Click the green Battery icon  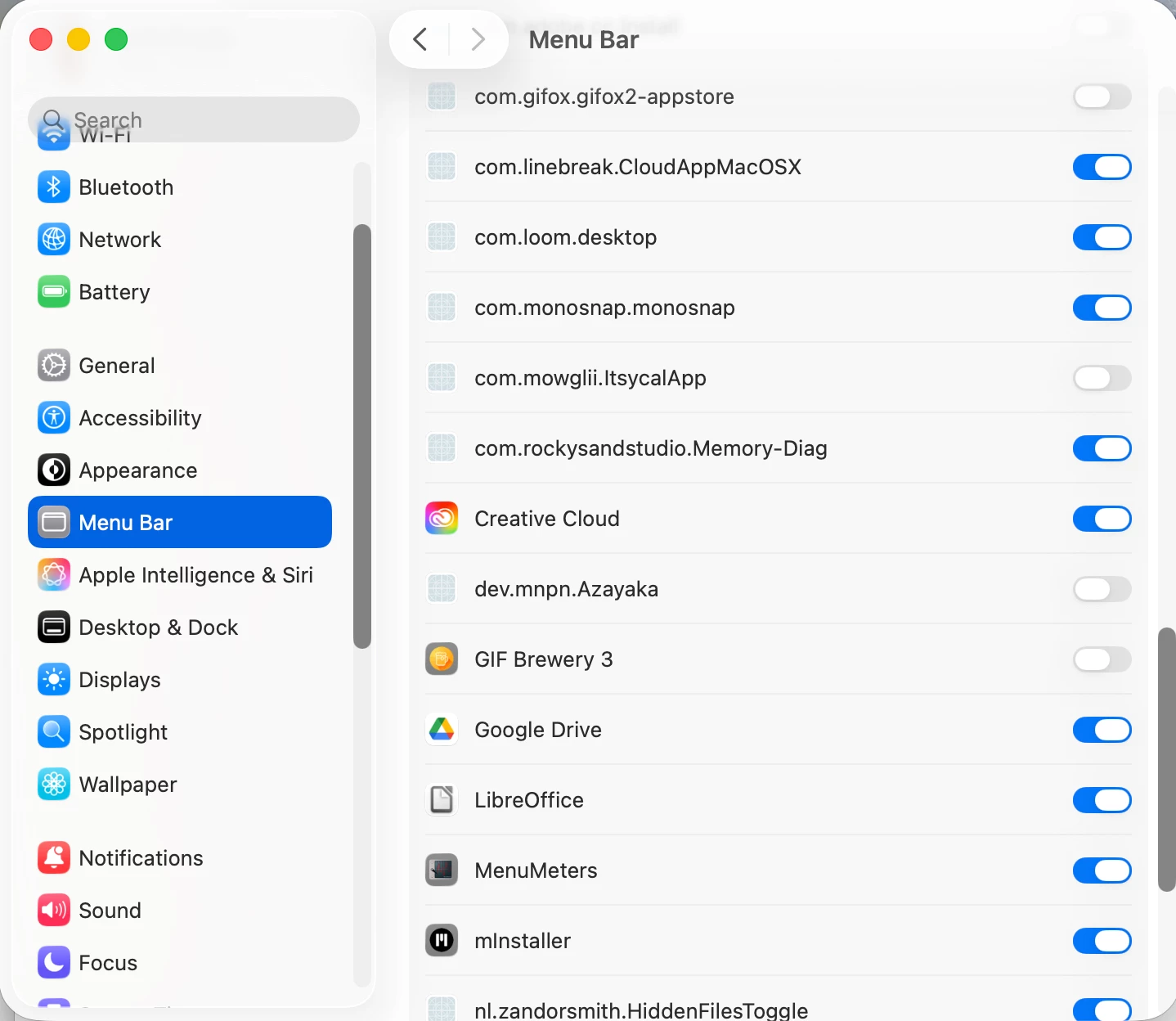54,292
